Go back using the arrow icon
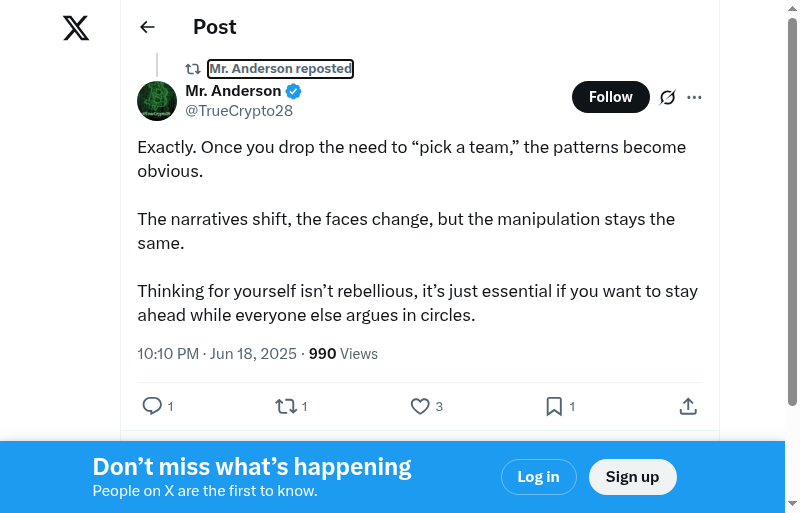Viewport: 800px width, 513px height. (148, 28)
